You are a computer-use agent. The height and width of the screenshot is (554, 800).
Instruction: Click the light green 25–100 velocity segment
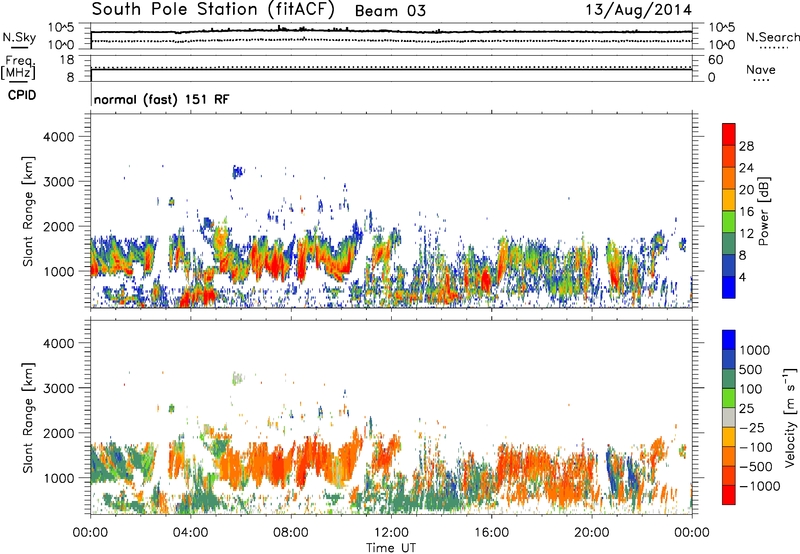[729, 398]
